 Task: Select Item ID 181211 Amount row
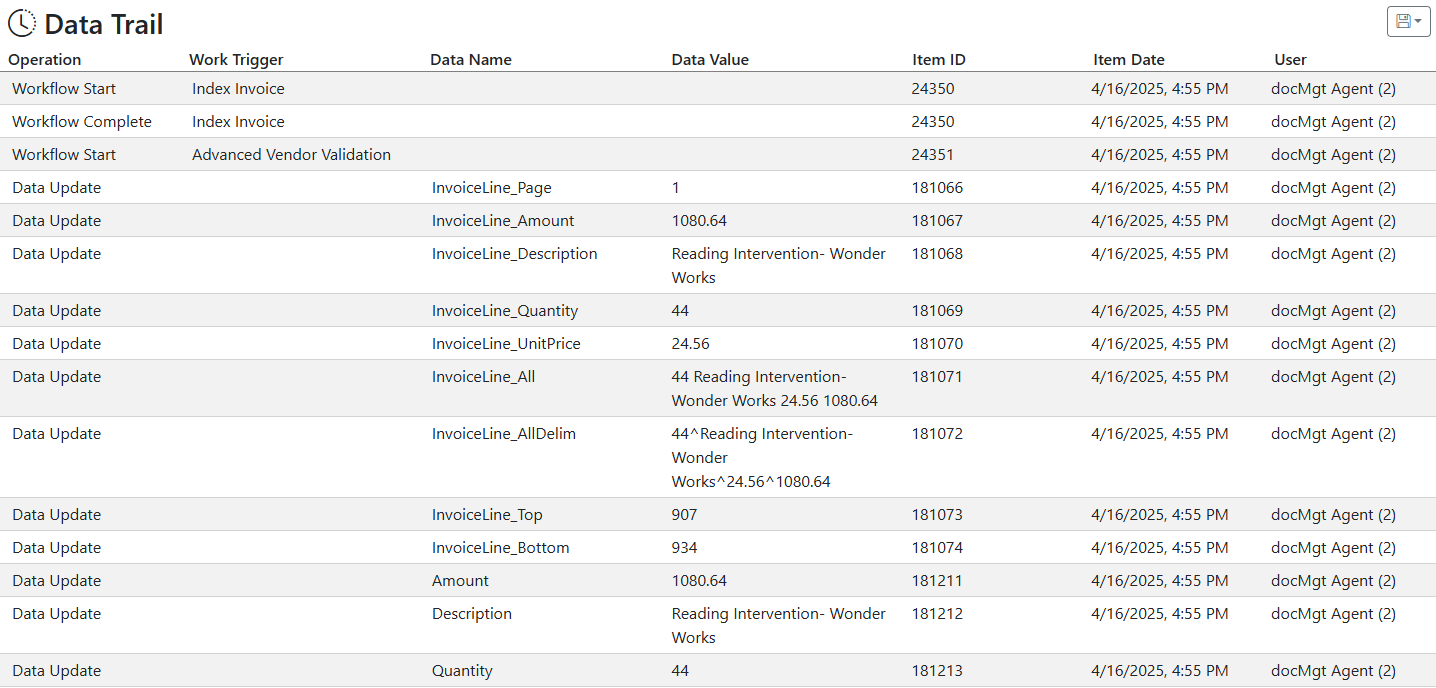click(x=718, y=580)
